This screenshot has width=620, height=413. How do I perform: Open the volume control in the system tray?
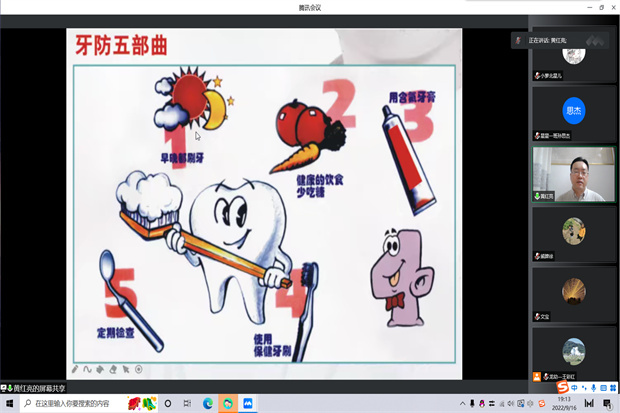pyautogui.click(x=511, y=404)
